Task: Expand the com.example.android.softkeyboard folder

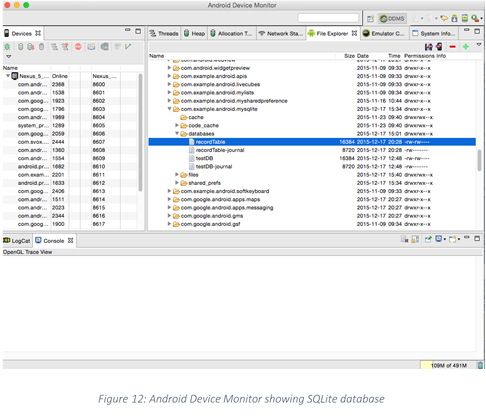Action: coord(169,191)
